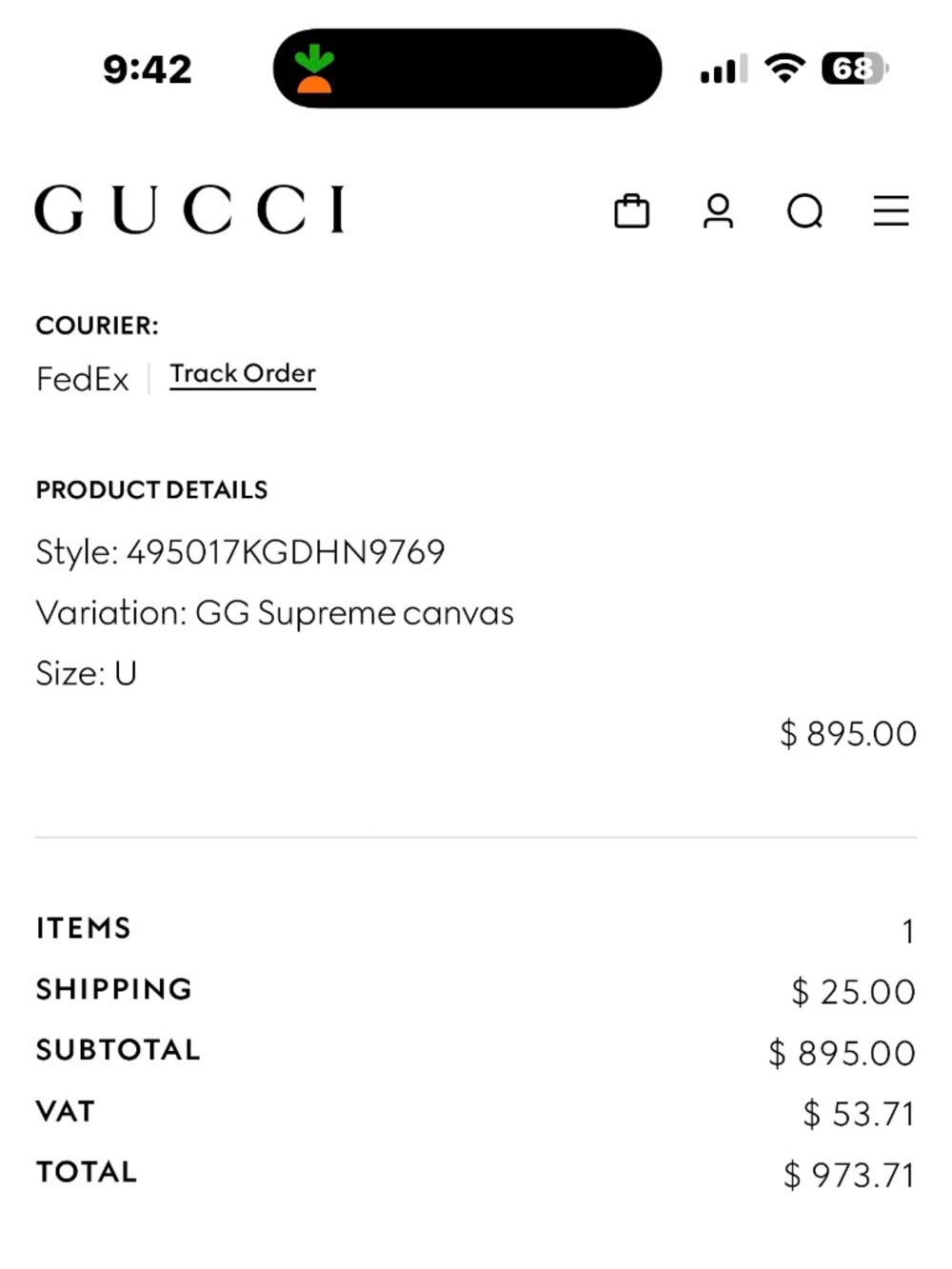
Task: Click the Size U field
Action: tap(86, 672)
